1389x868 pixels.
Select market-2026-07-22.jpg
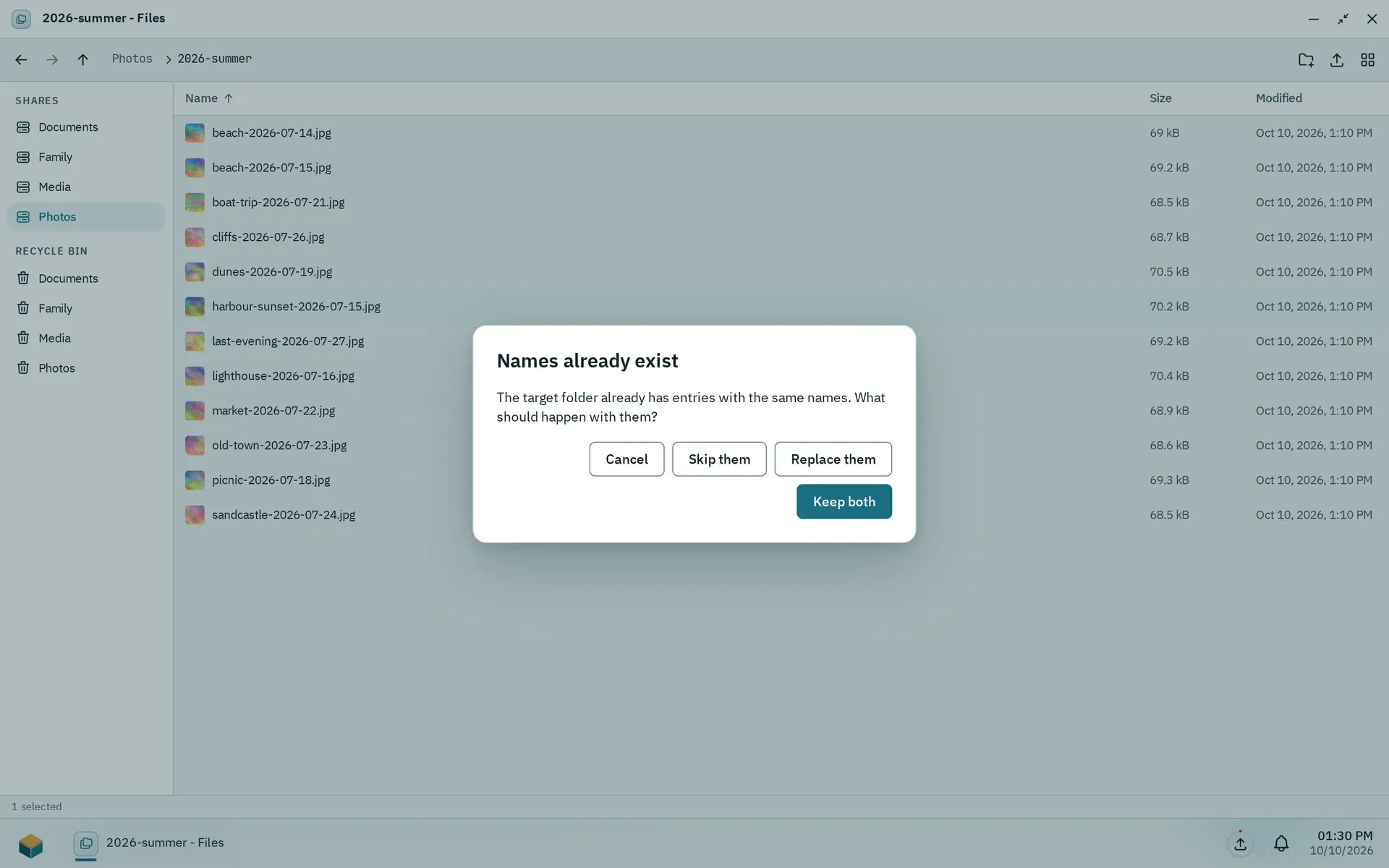tap(781, 411)
